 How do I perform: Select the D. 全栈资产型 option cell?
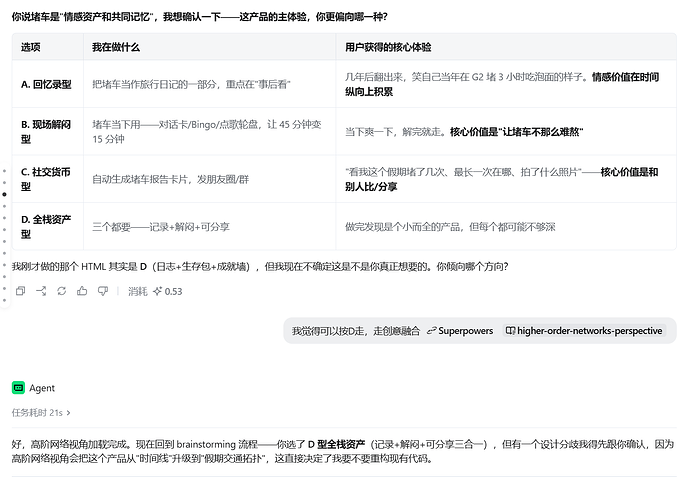(48, 227)
